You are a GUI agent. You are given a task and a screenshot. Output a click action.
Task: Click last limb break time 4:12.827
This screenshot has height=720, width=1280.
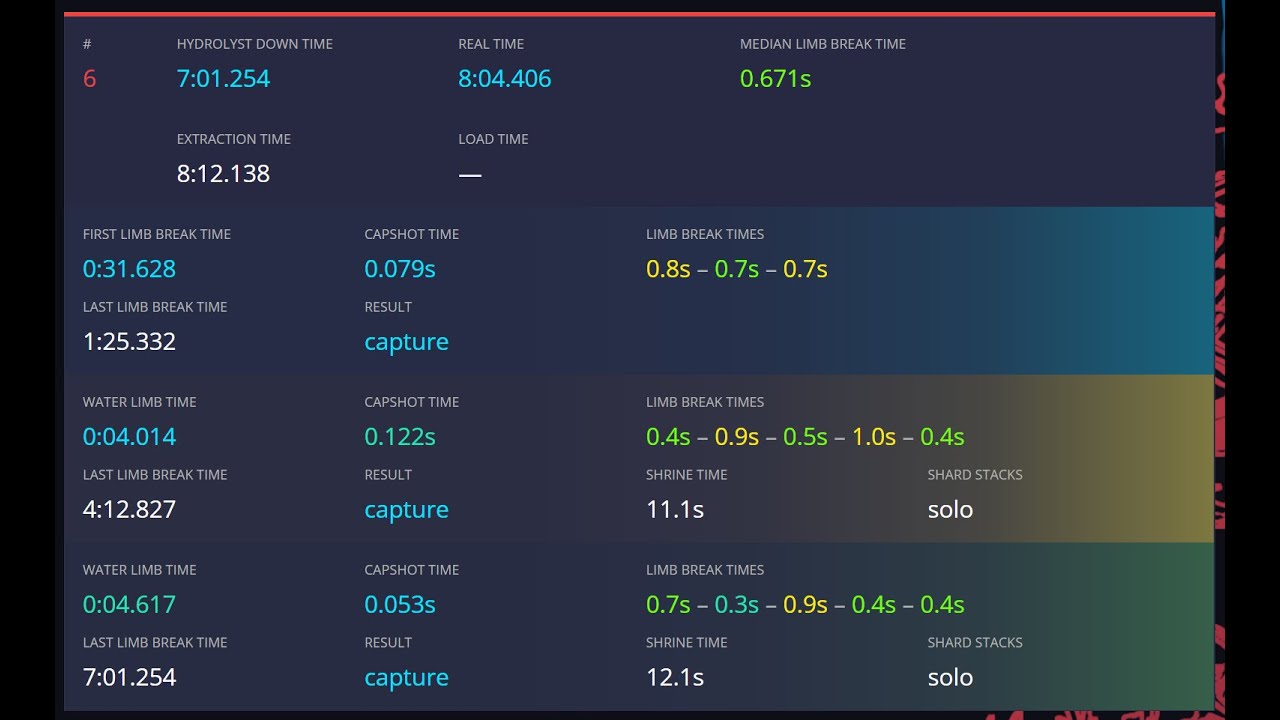pos(129,510)
